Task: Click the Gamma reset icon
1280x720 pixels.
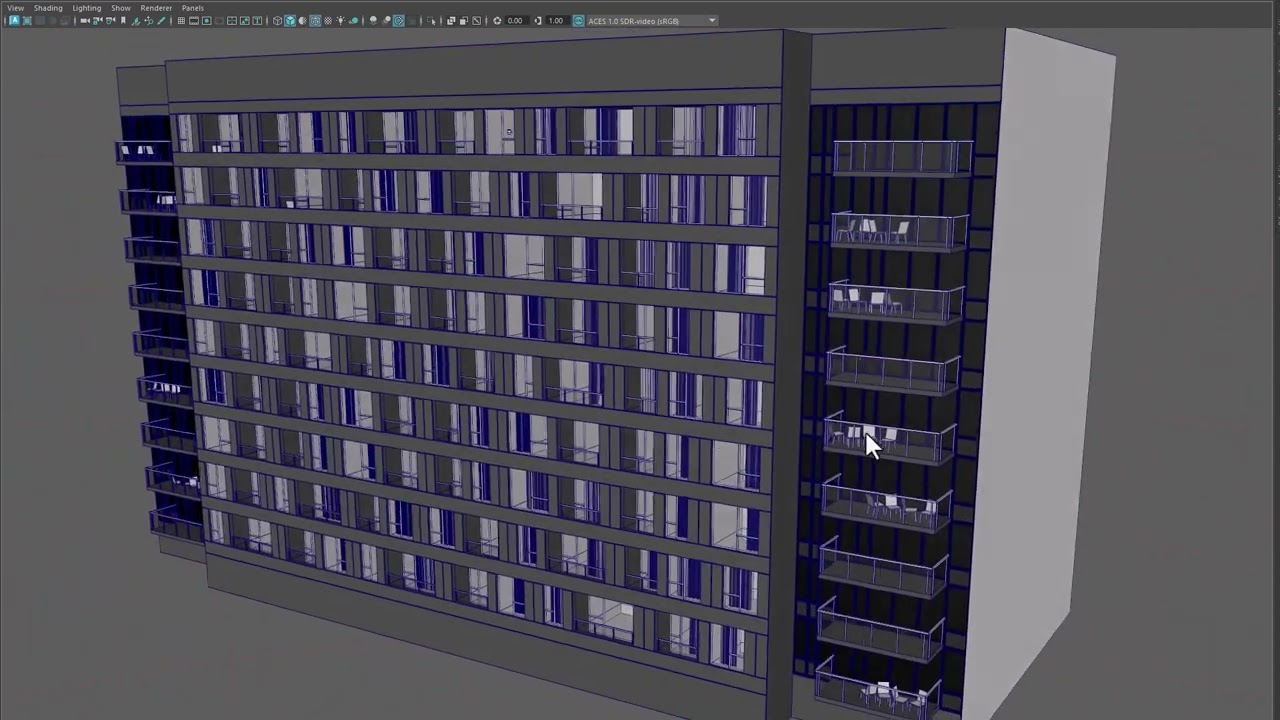Action: click(x=538, y=20)
